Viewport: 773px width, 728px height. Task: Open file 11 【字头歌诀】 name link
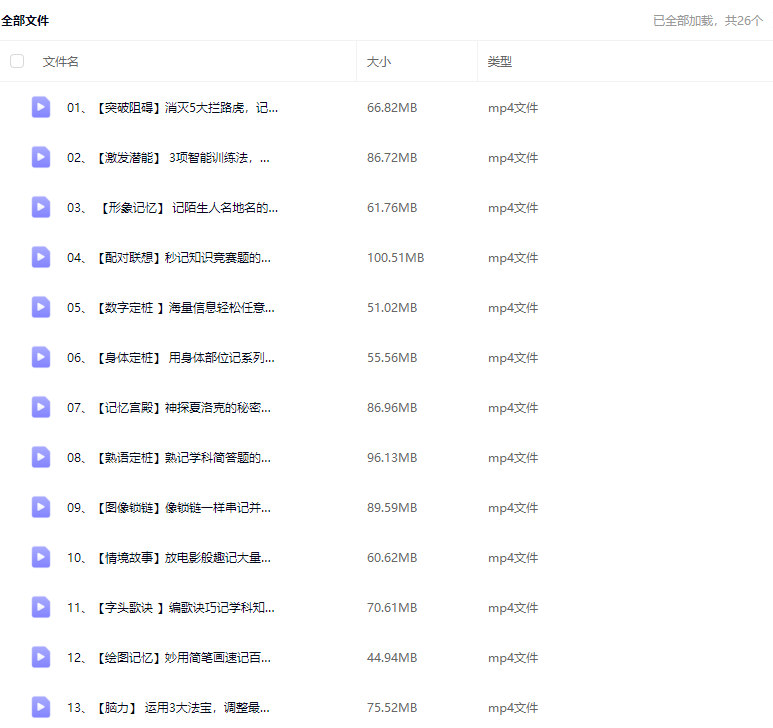[x=170, y=608]
